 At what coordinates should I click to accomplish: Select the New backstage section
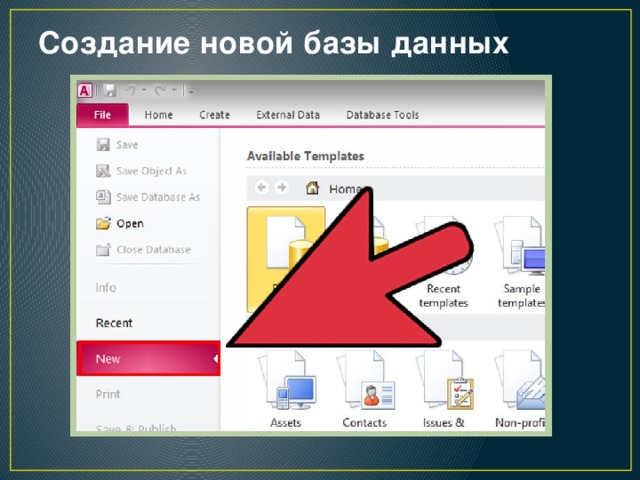pyautogui.click(x=149, y=358)
